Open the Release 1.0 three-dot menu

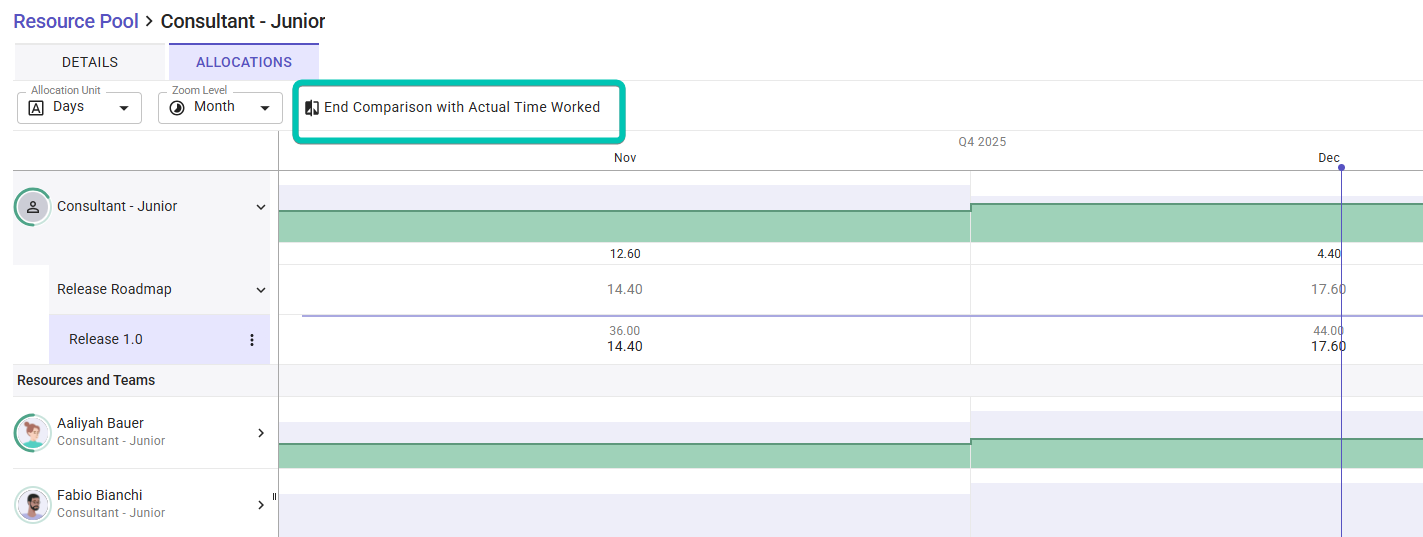[252, 340]
